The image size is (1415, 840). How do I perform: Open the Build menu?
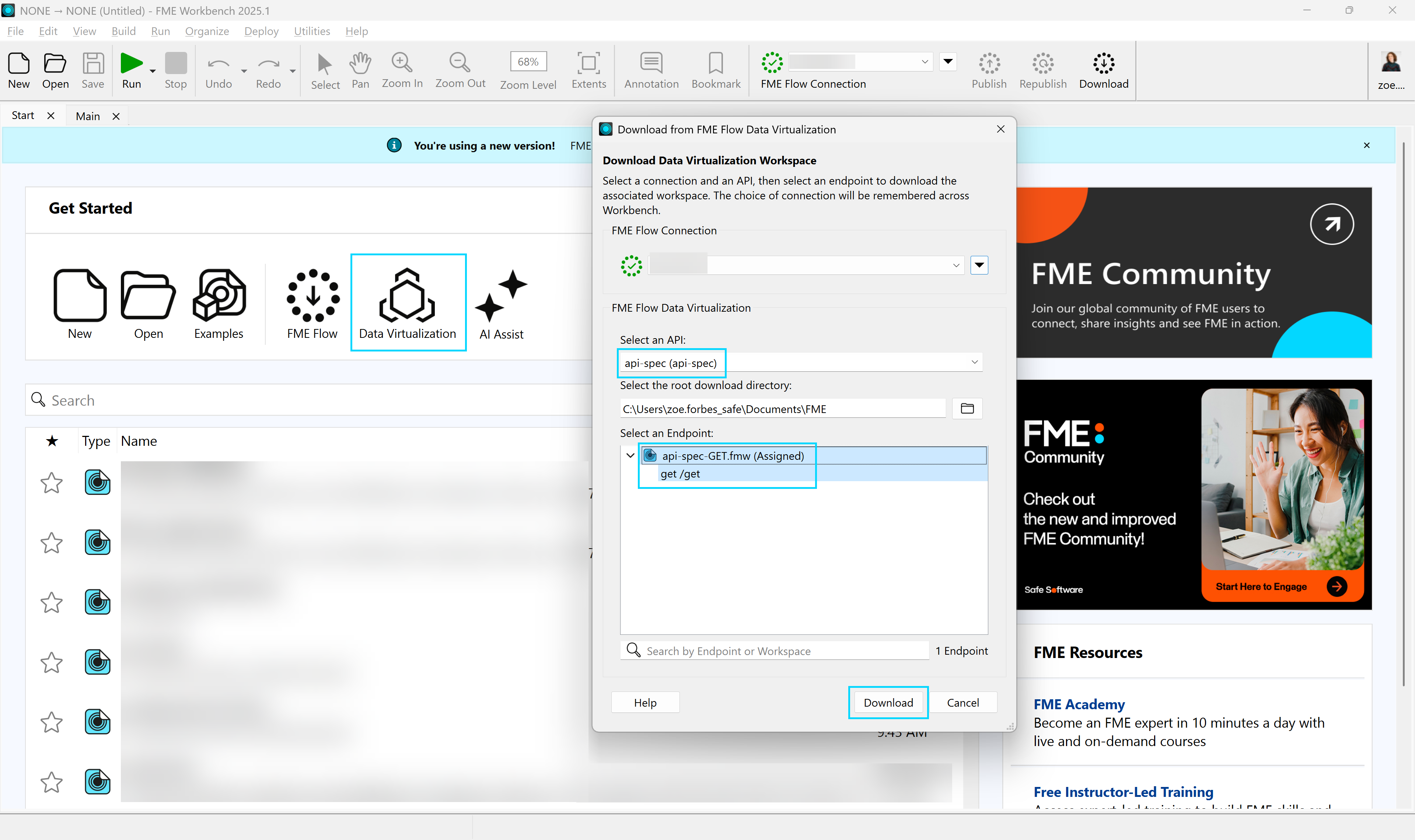pyautogui.click(x=123, y=31)
